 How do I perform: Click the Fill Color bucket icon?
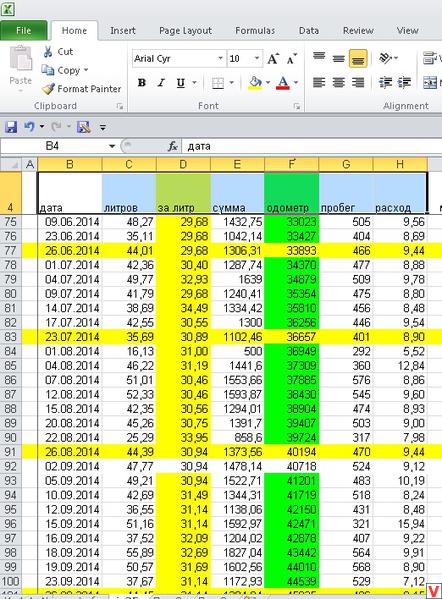[255, 83]
